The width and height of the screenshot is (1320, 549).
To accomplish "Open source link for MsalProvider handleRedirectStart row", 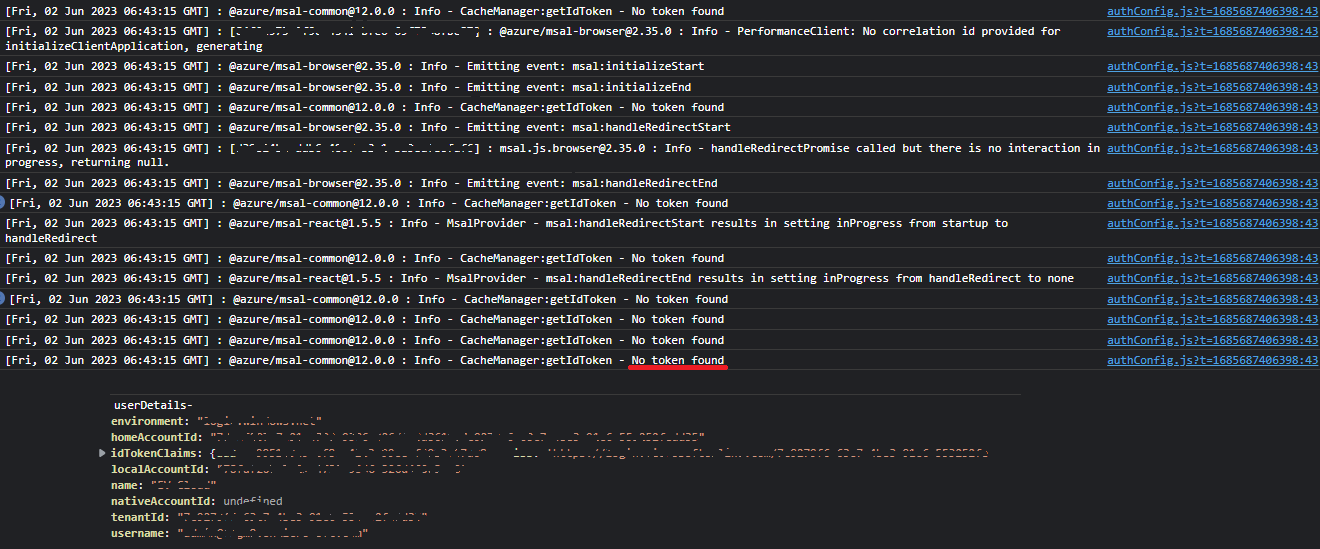I will tap(1212, 224).
